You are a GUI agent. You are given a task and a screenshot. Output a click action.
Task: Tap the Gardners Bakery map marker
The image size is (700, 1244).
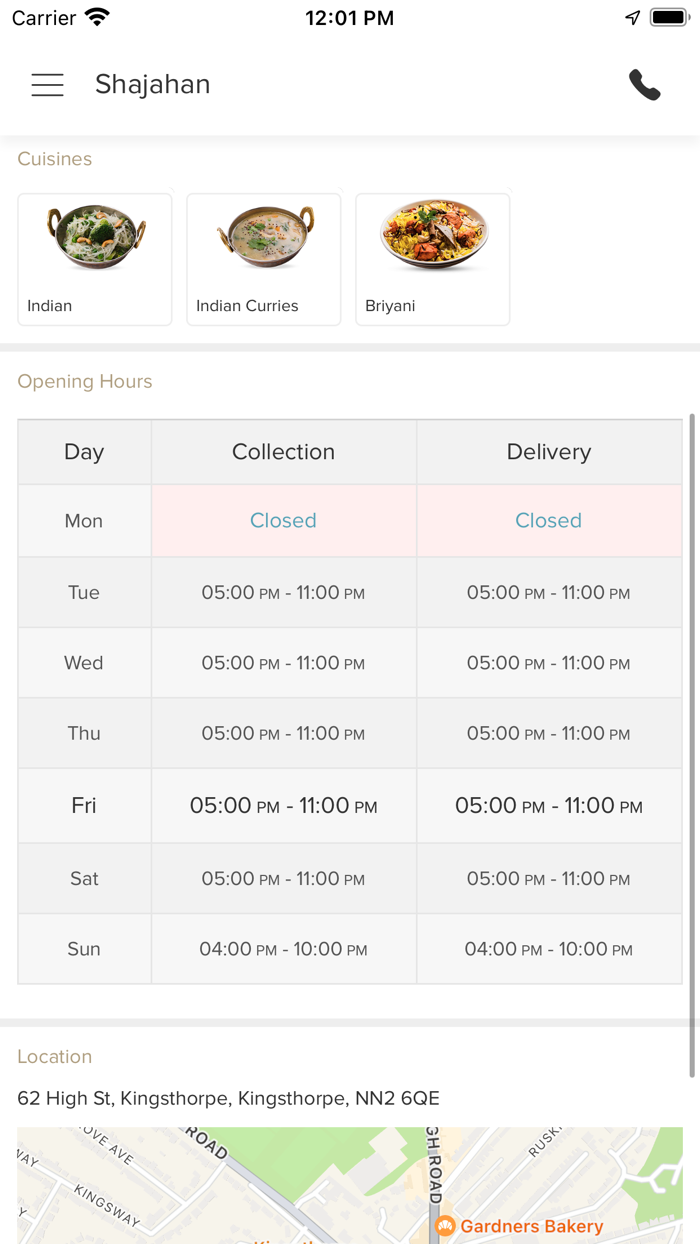tap(446, 1226)
